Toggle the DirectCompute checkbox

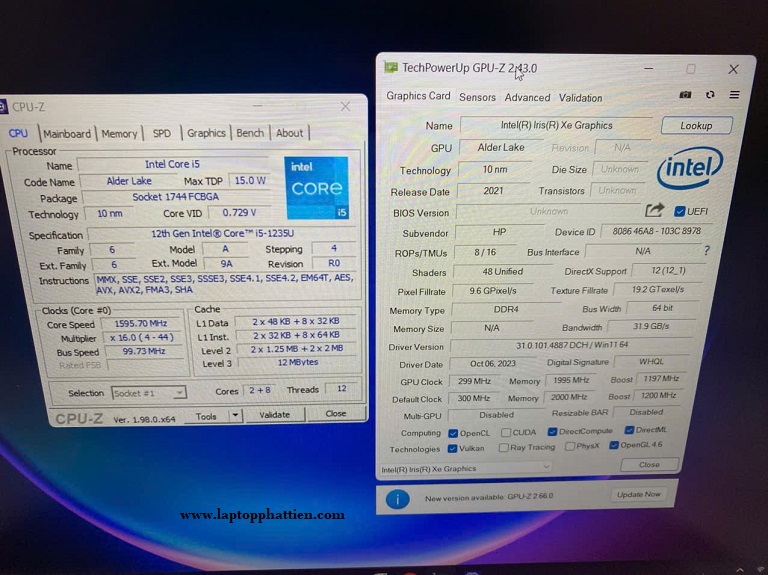552,431
